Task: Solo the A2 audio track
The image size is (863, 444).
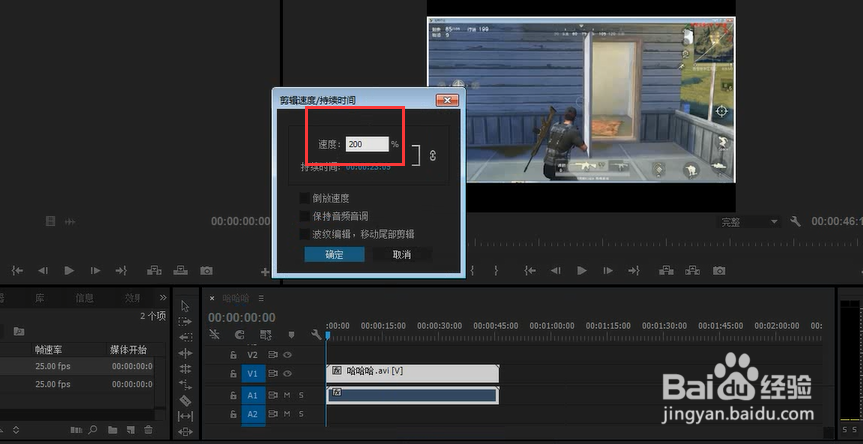Action: pyautogui.click(x=301, y=414)
